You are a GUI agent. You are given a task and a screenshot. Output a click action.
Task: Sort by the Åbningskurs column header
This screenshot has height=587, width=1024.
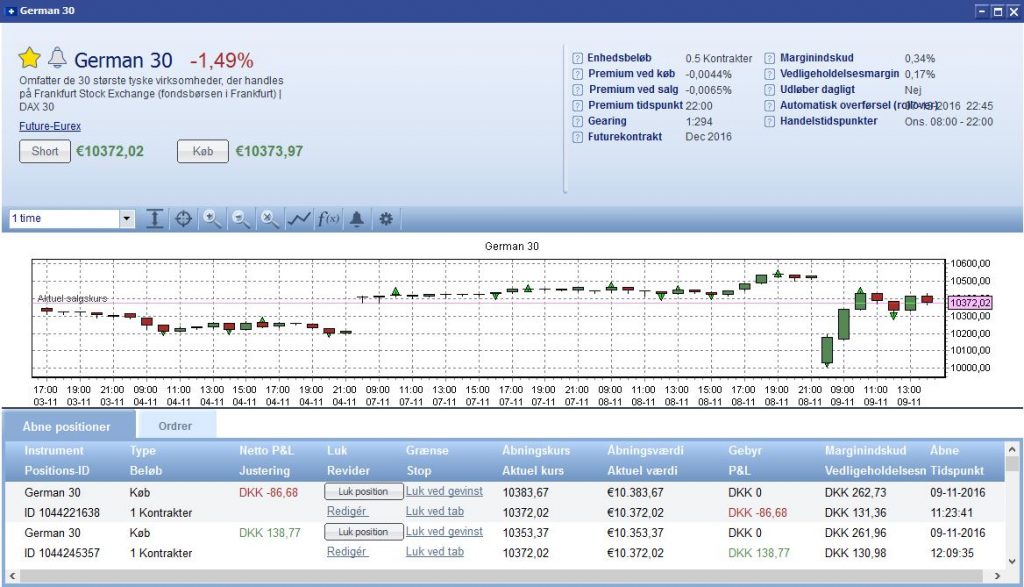click(x=536, y=451)
